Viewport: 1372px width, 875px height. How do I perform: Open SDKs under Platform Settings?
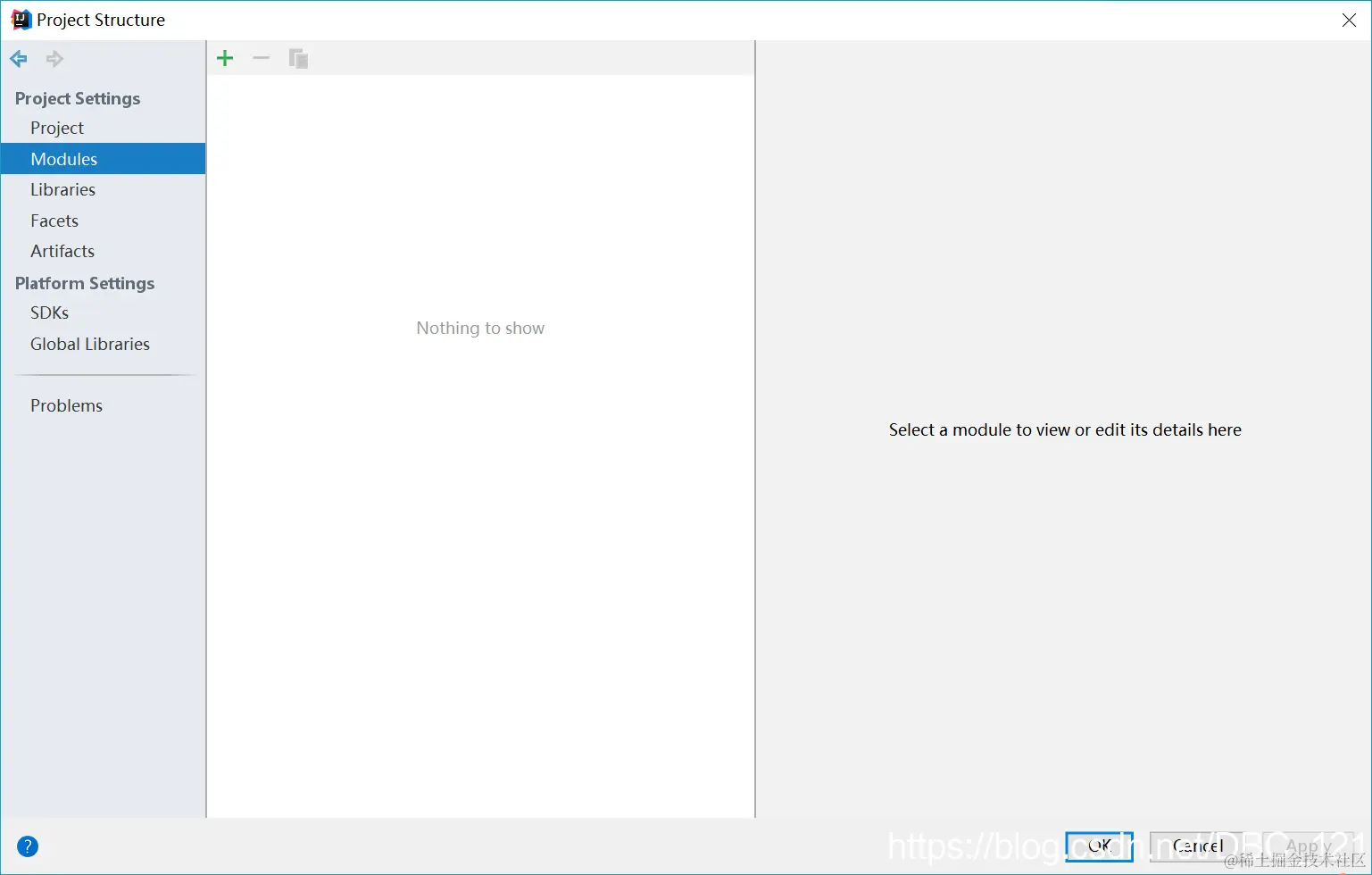tap(103, 312)
